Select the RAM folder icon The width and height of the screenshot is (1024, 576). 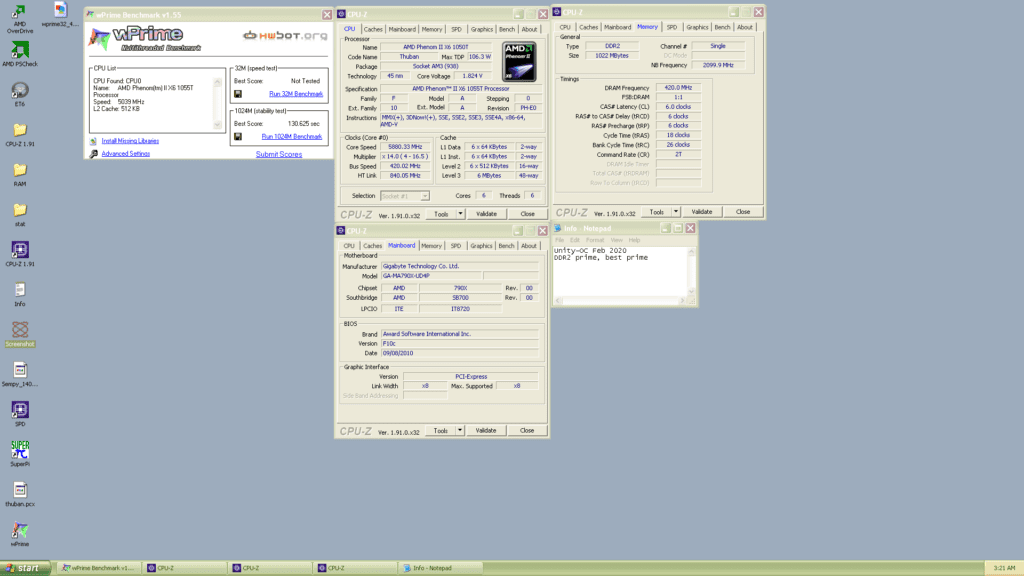pos(20,174)
